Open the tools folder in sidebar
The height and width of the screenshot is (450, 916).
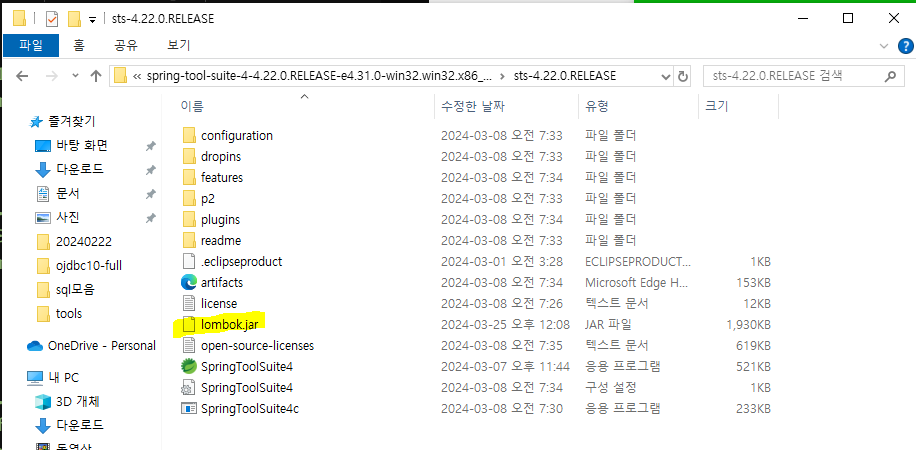click(59, 313)
